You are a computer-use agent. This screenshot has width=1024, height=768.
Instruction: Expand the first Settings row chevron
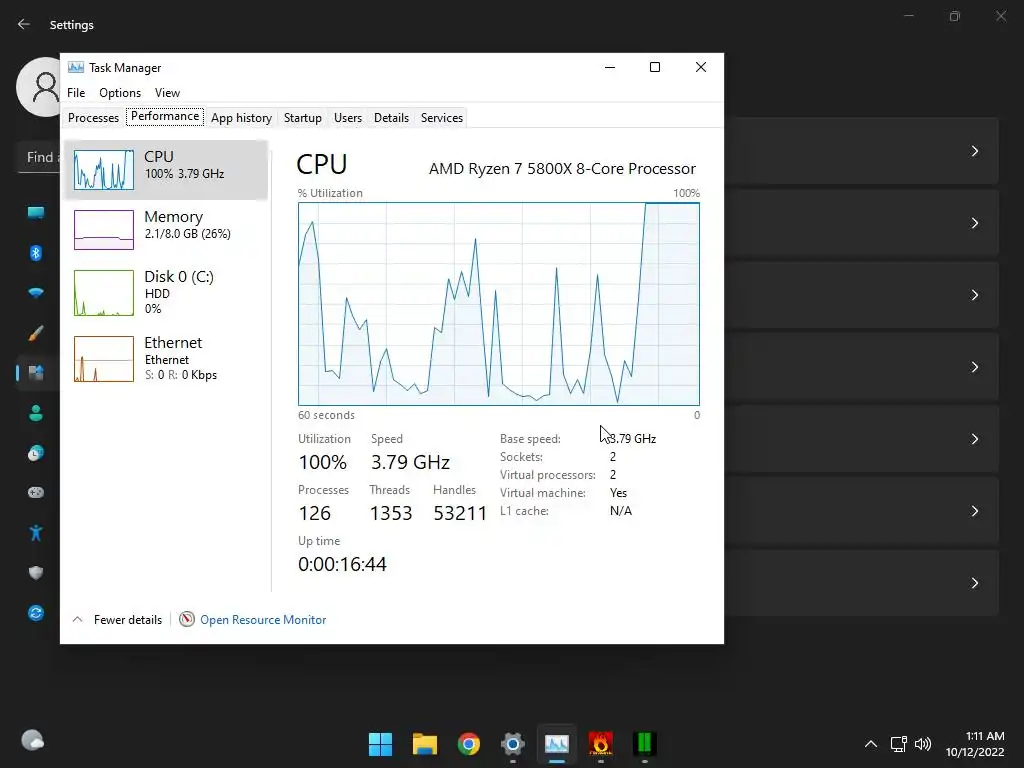pos(974,151)
